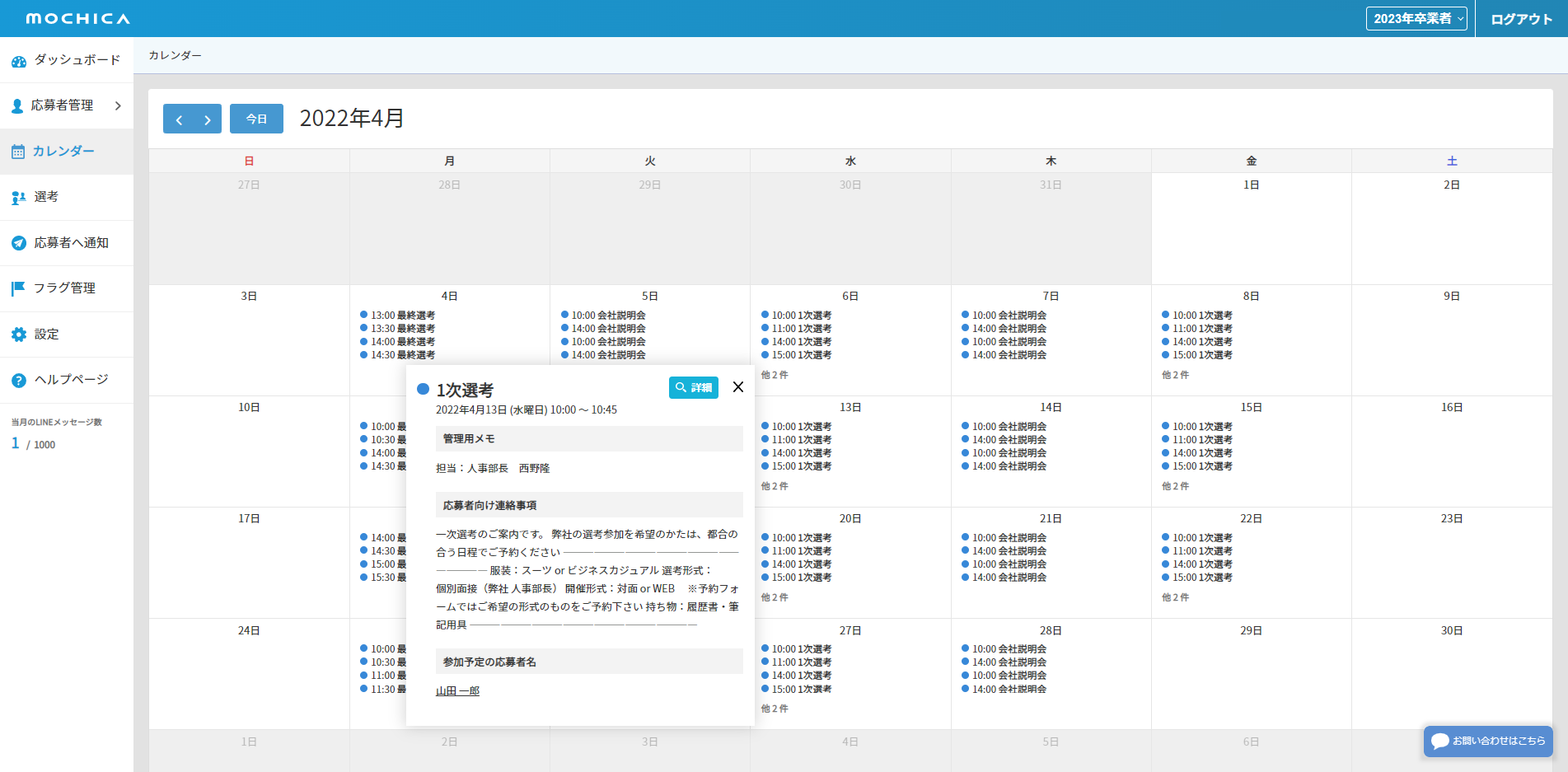Expand the 応募者管理 submenu chevron
Image resolution: width=1568 pixels, height=772 pixels.
pos(118,105)
